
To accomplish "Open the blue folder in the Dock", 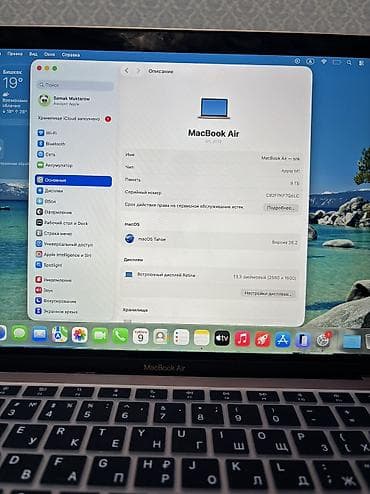I will coord(352,342).
